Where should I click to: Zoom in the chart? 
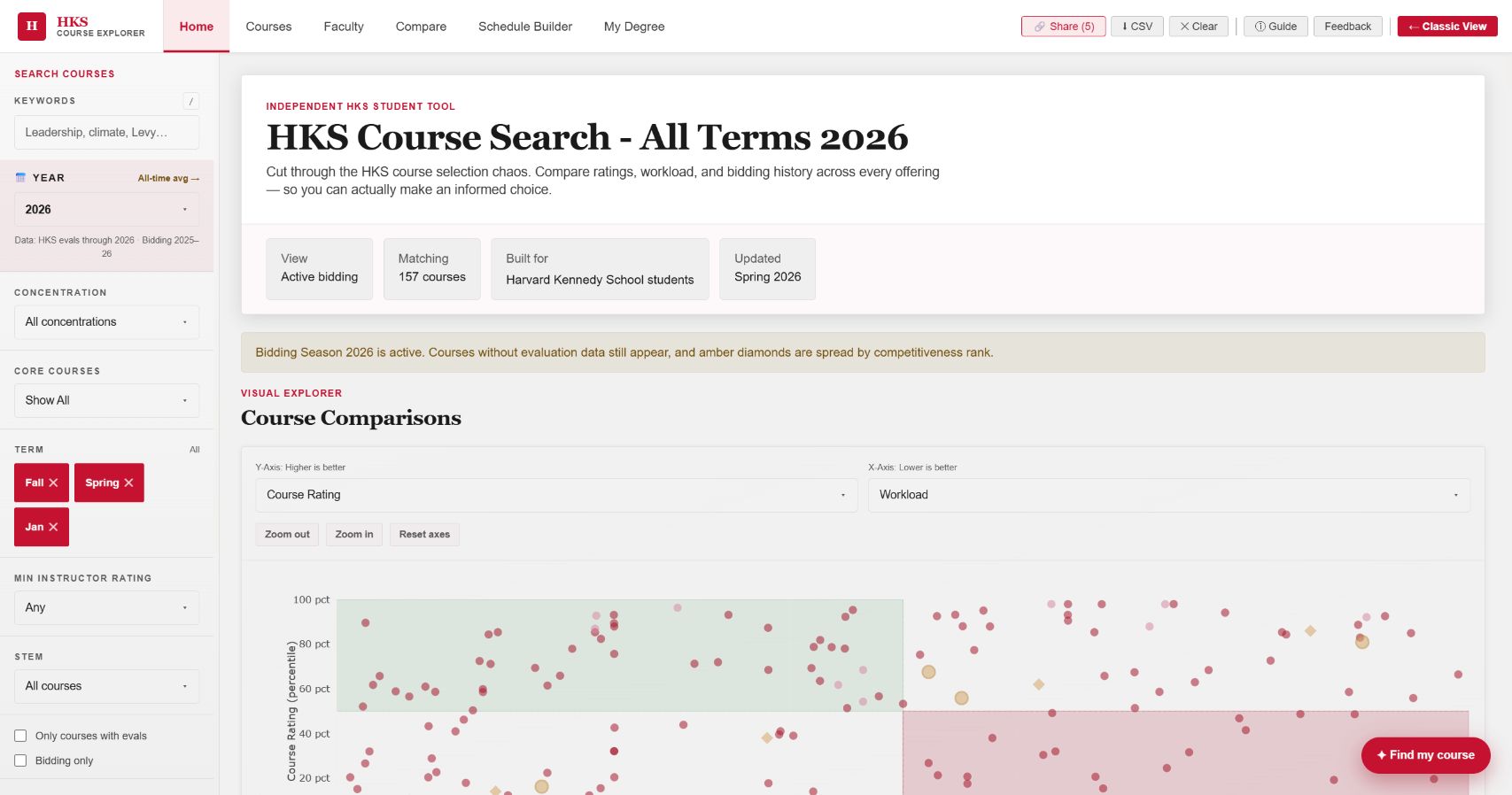[354, 534]
